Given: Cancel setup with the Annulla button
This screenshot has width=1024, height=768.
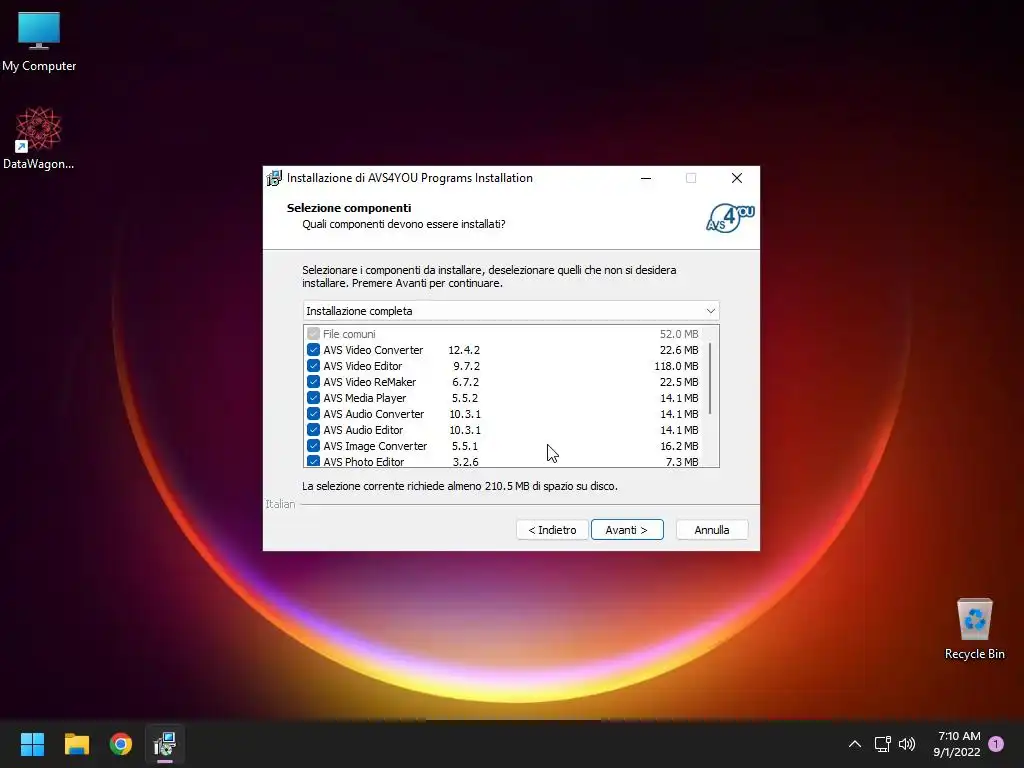Looking at the screenshot, I should click(x=712, y=530).
